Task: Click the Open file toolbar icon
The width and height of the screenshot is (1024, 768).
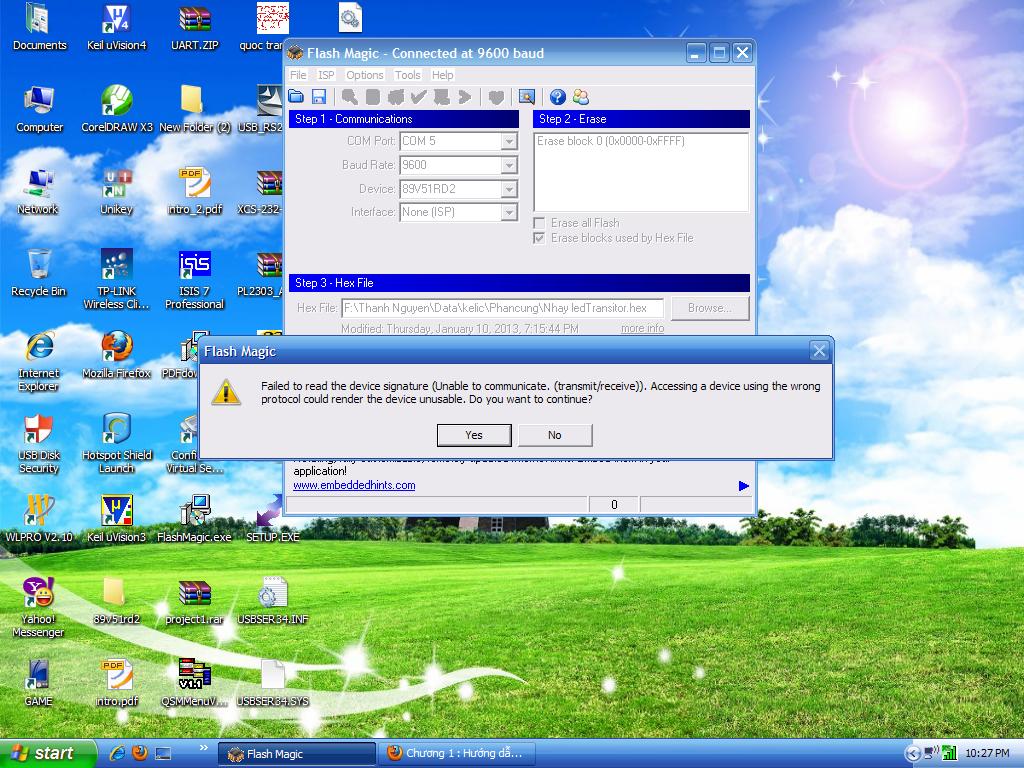Action: click(296, 97)
